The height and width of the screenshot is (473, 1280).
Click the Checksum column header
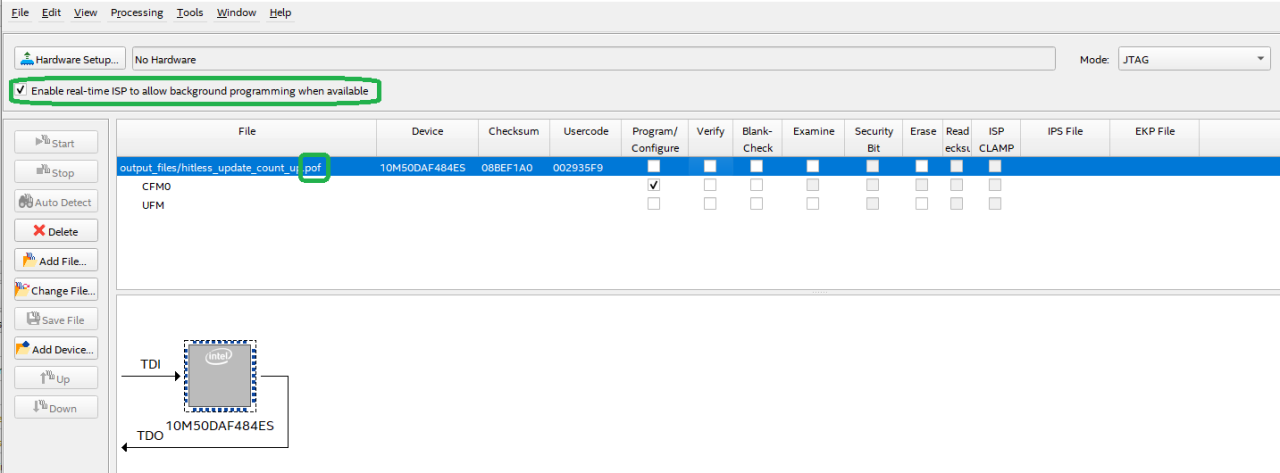pos(513,131)
